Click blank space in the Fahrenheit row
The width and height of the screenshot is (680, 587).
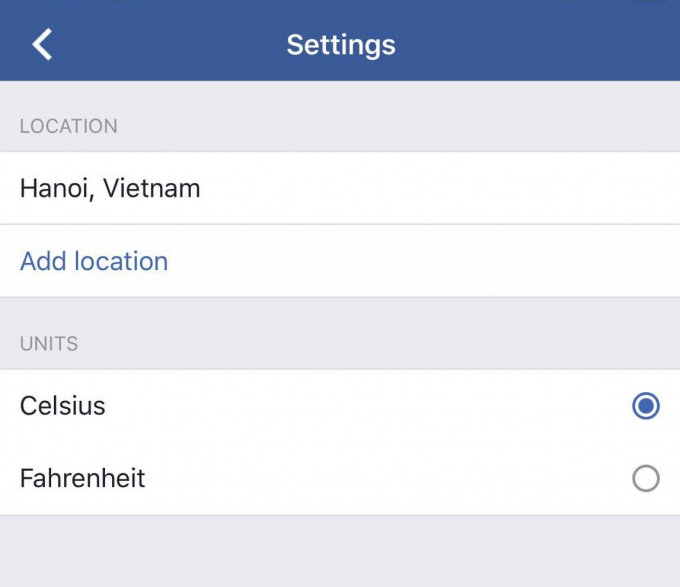(x=380, y=479)
